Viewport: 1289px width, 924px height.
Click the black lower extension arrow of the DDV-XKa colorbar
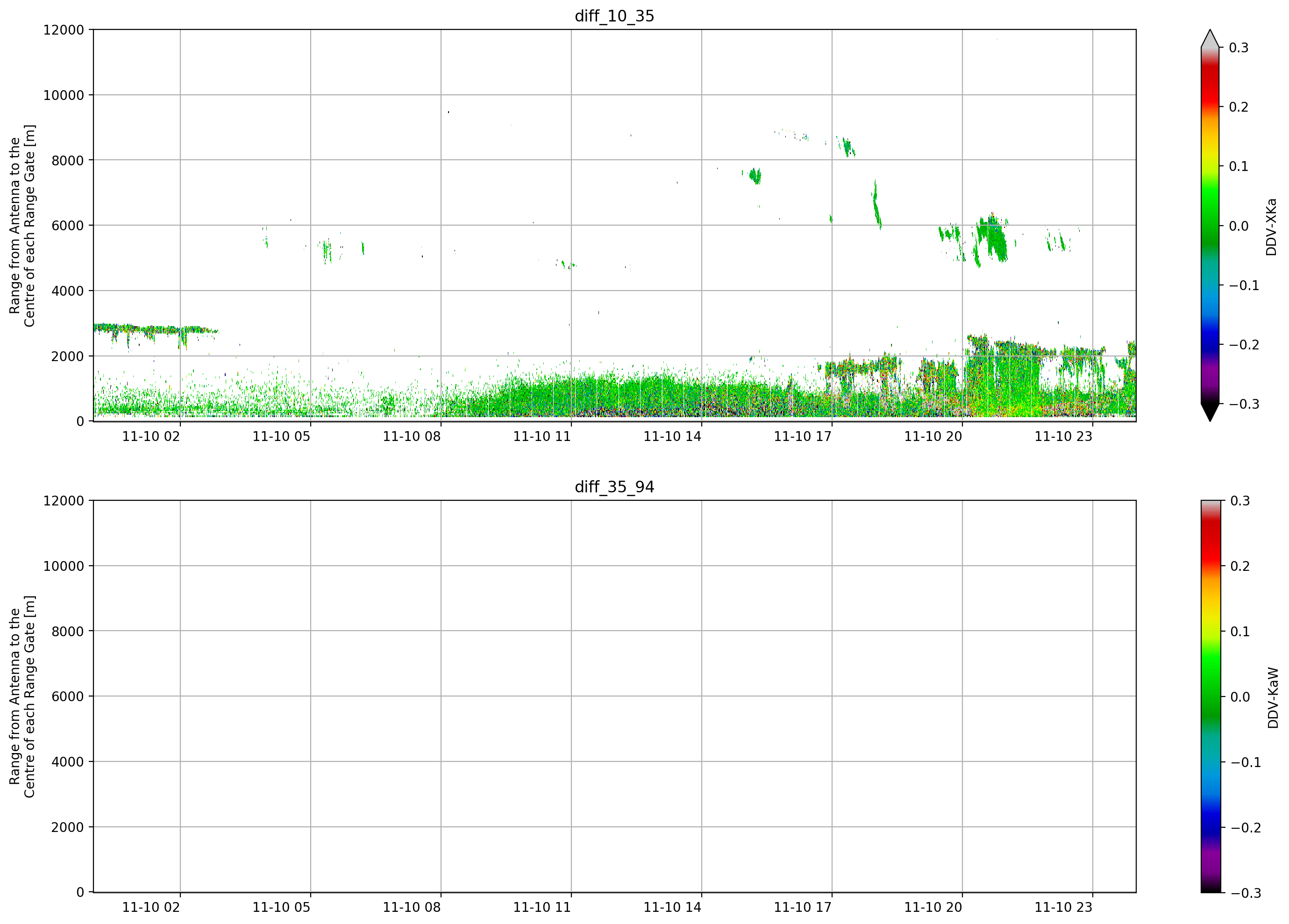click(1210, 412)
